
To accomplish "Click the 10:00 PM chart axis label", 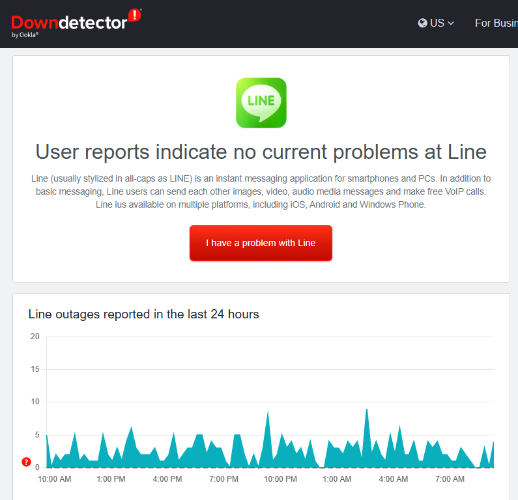I will coord(280,479).
